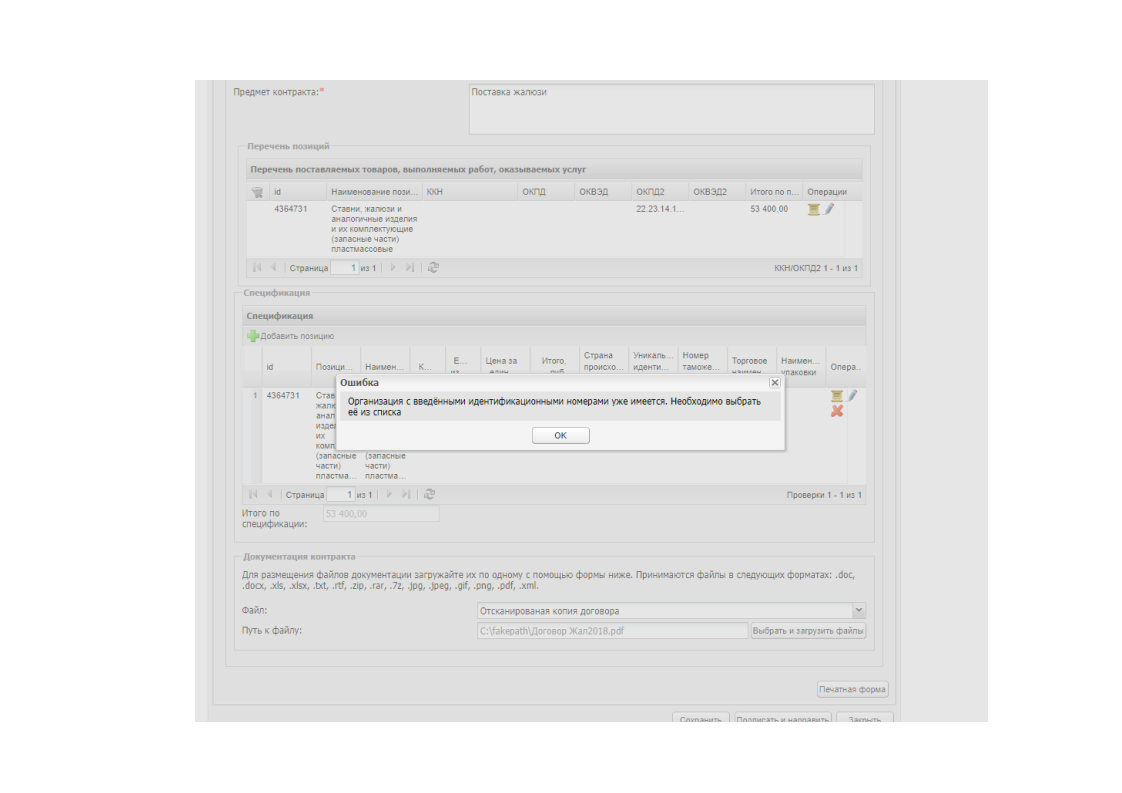
Task: Click the Закрыть button
Action: pos(864,717)
